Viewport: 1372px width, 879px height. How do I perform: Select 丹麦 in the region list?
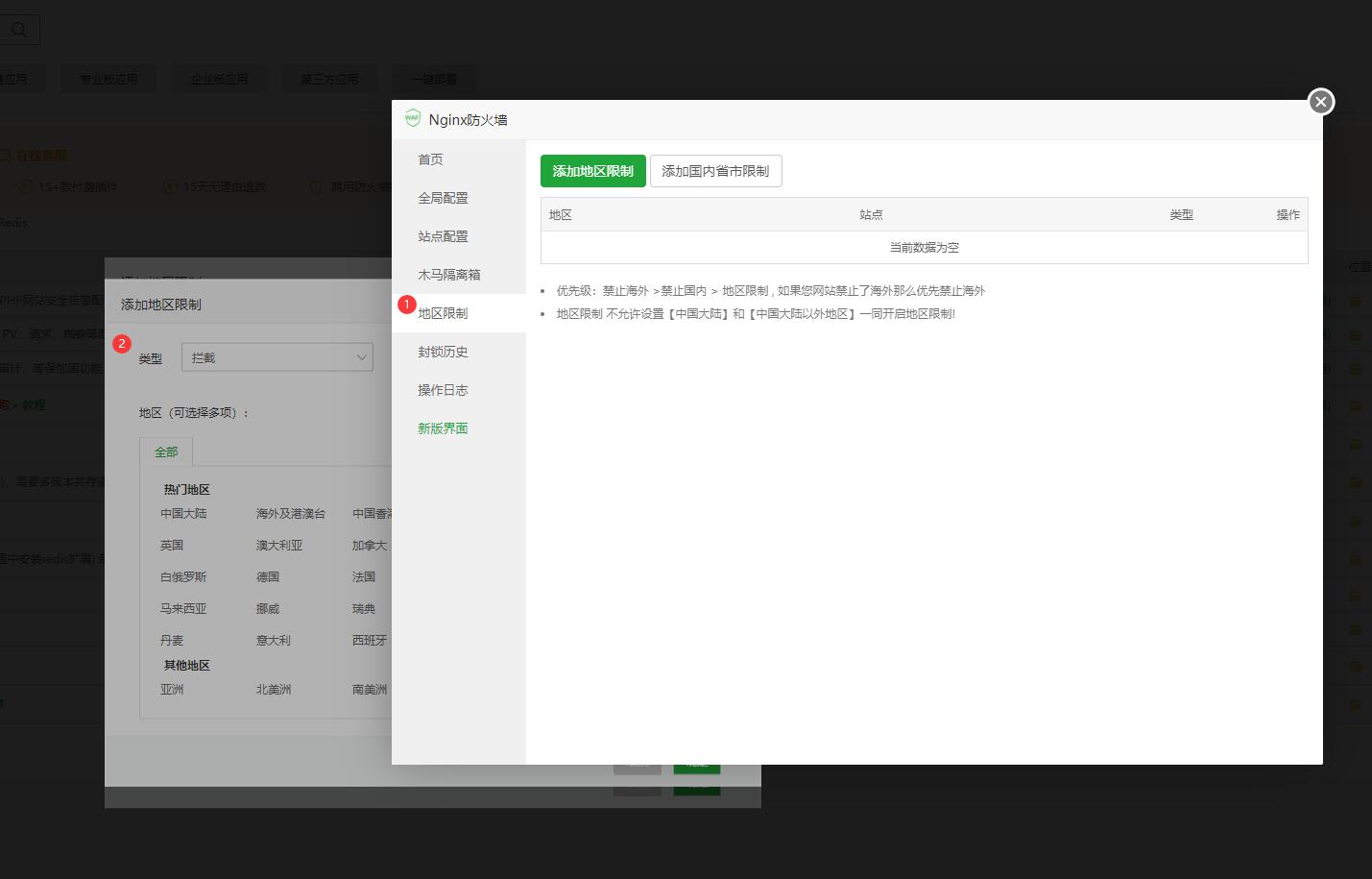coord(172,641)
